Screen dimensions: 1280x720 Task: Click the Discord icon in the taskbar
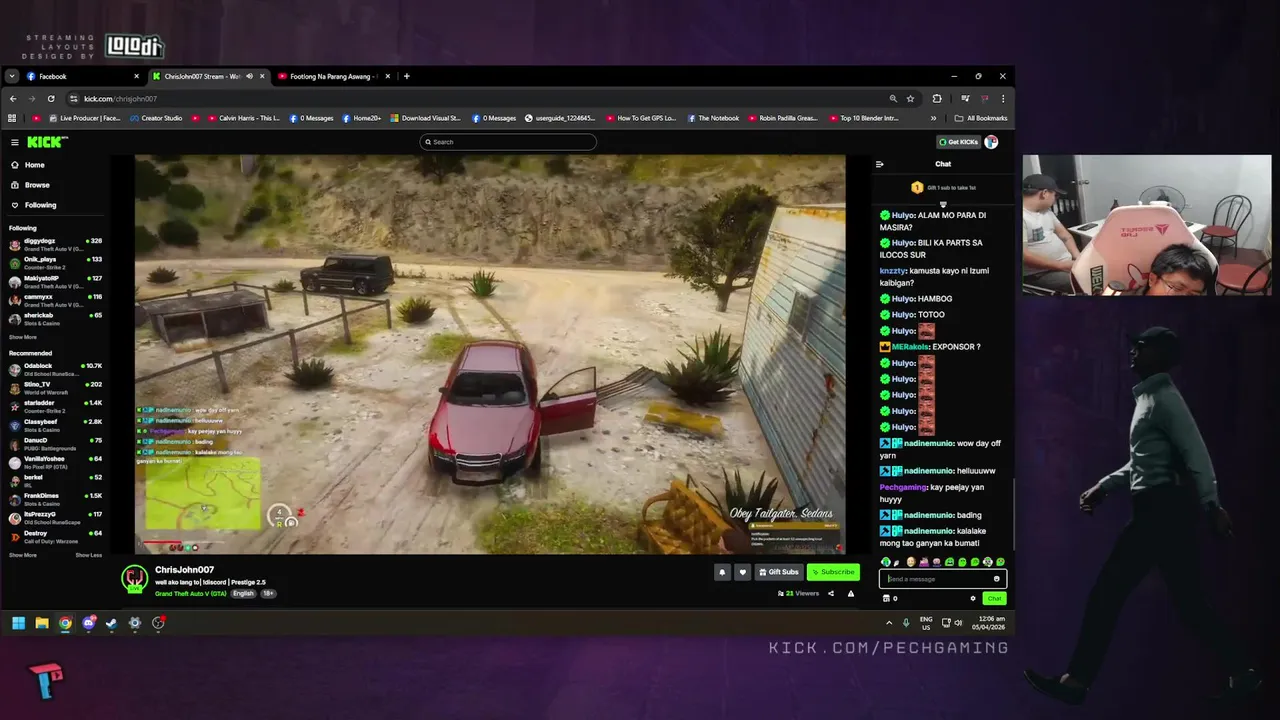click(88, 623)
